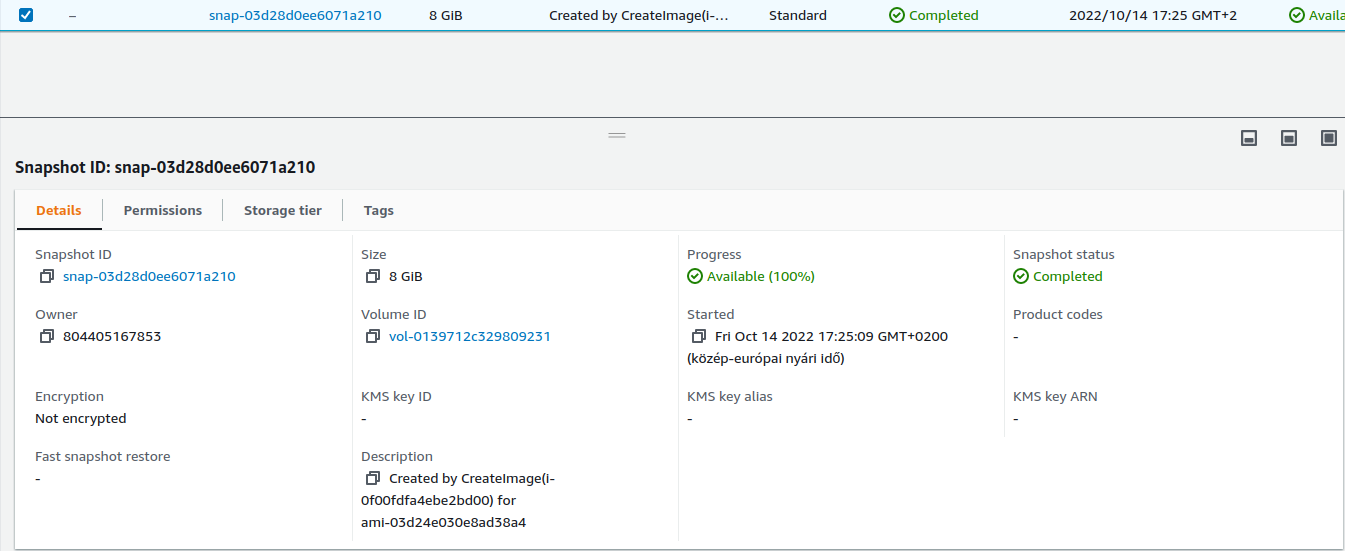
Task: Open the snapshot ID link in Details
Action: pyautogui.click(x=149, y=277)
